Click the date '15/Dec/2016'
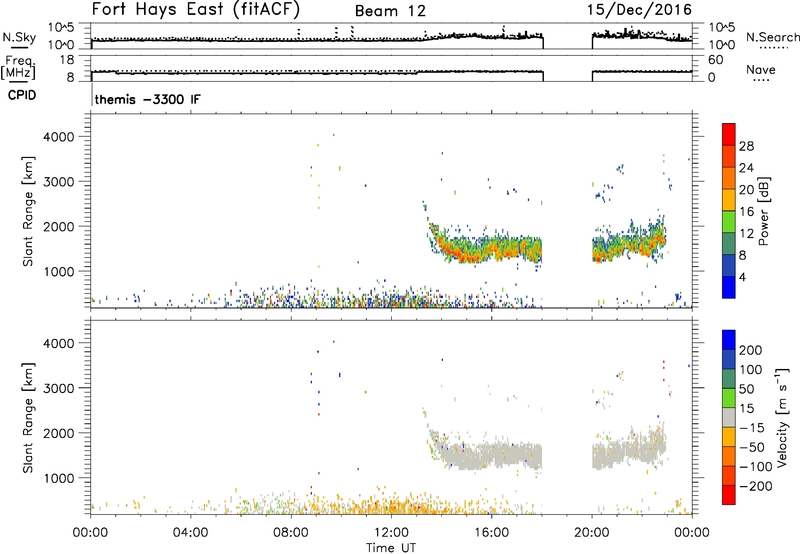The width and height of the screenshot is (800, 554). [x=639, y=10]
